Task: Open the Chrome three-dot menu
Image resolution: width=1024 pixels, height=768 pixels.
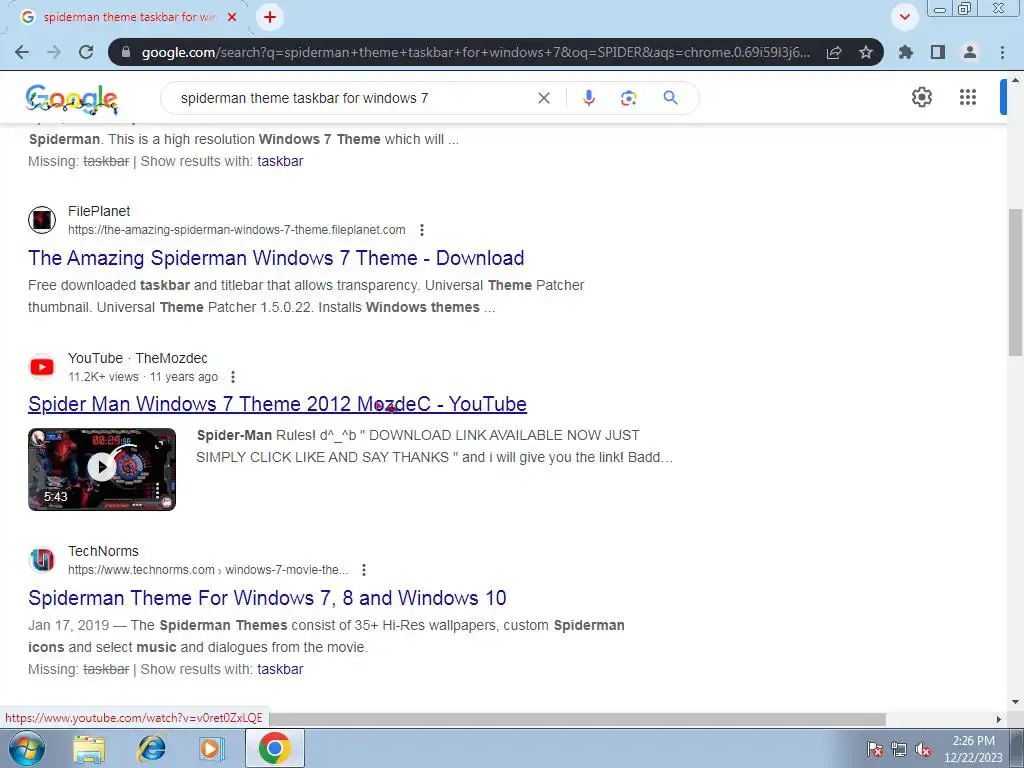Action: point(1002,52)
